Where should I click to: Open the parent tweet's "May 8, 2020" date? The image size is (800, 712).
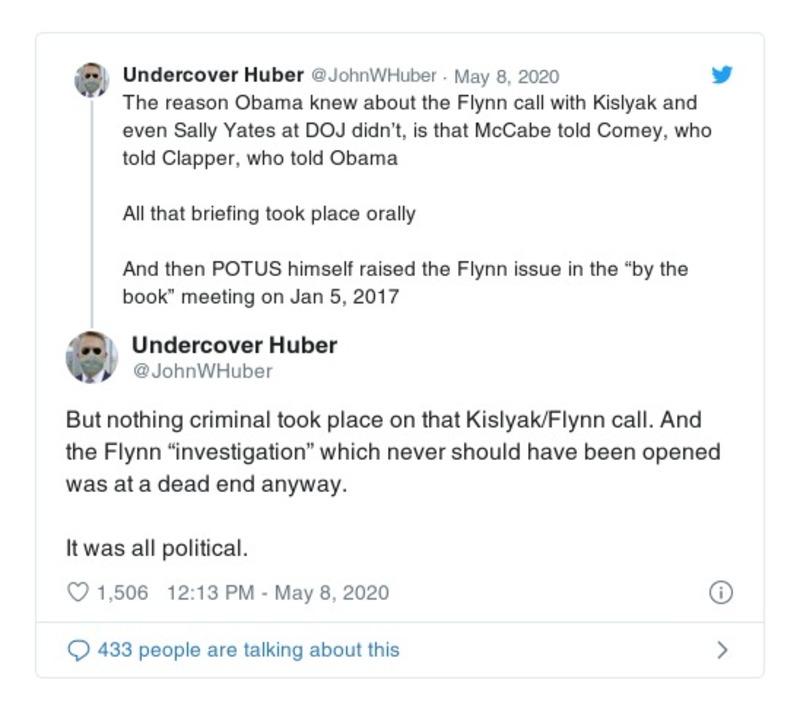pos(506,77)
